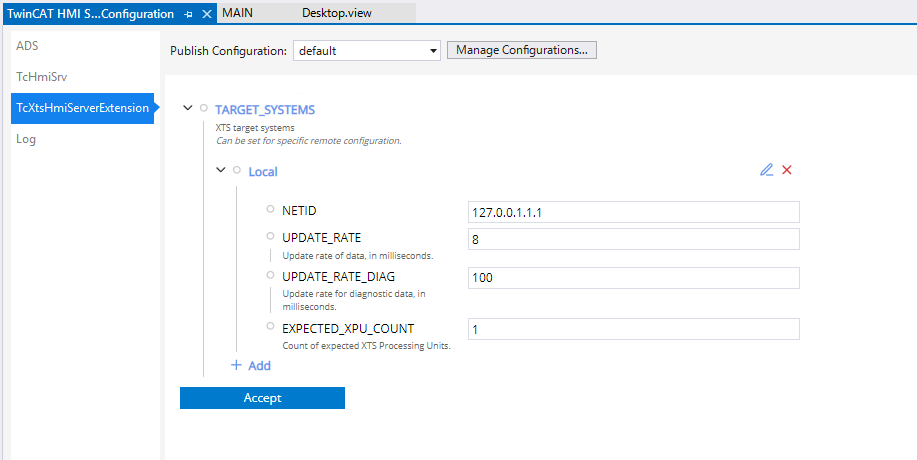Collapse the TARGET_SYSTEMS section
Image resolution: width=917 pixels, height=460 pixels.
(188, 108)
